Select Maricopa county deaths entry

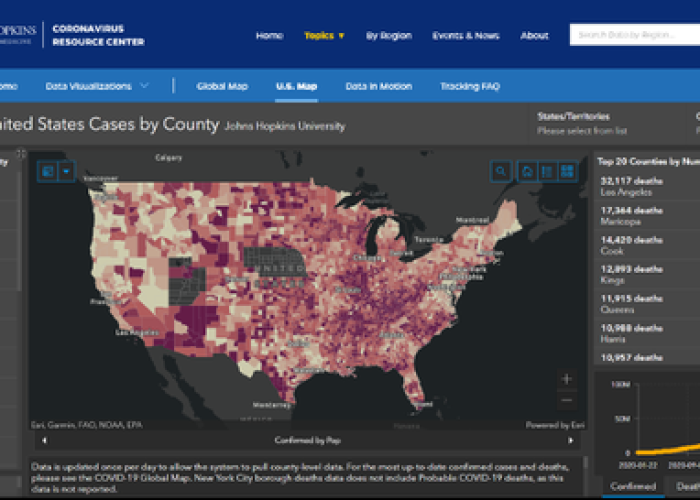pos(647,216)
